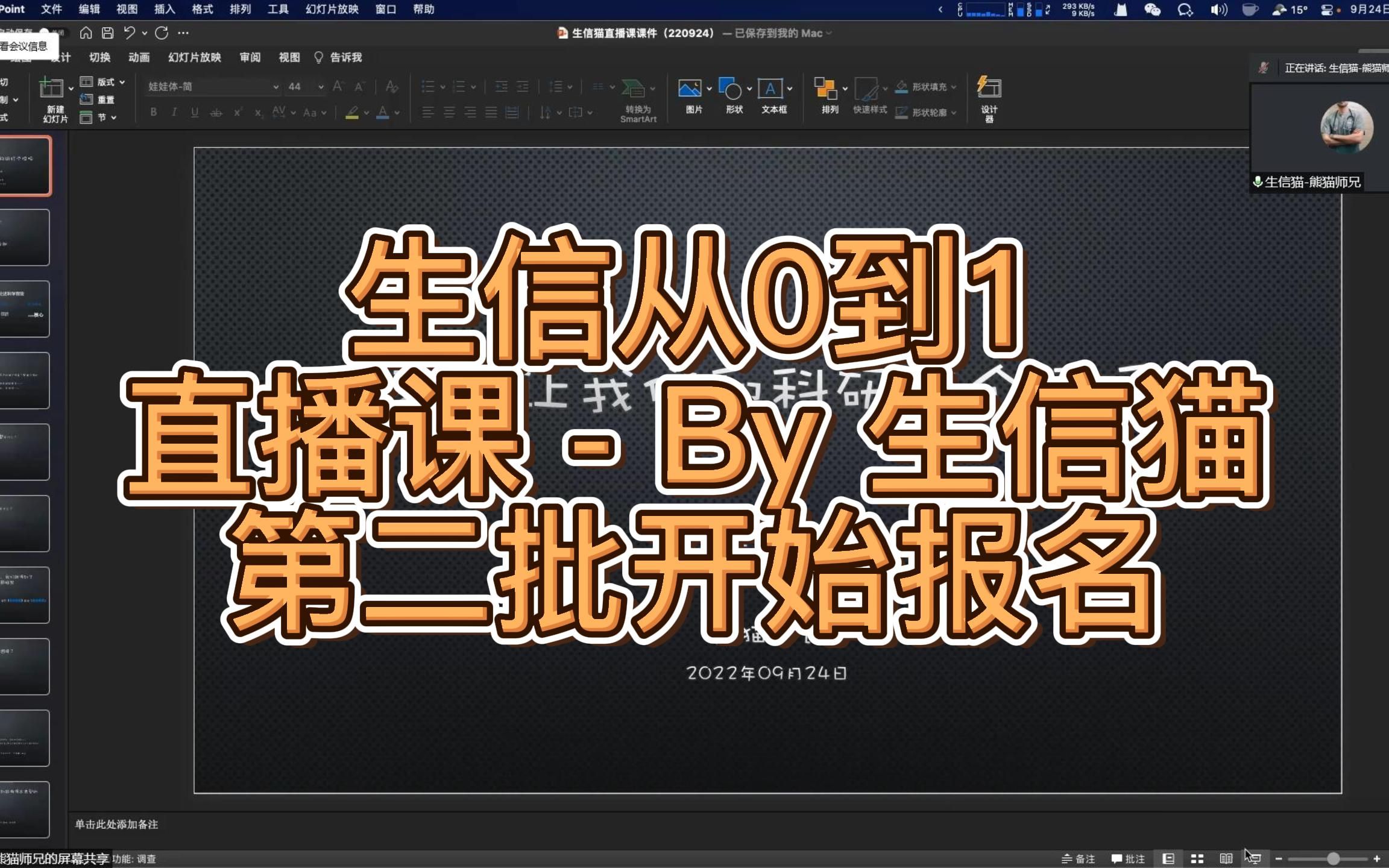Apply bold formatting
The image size is (1389, 868).
coord(154,112)
